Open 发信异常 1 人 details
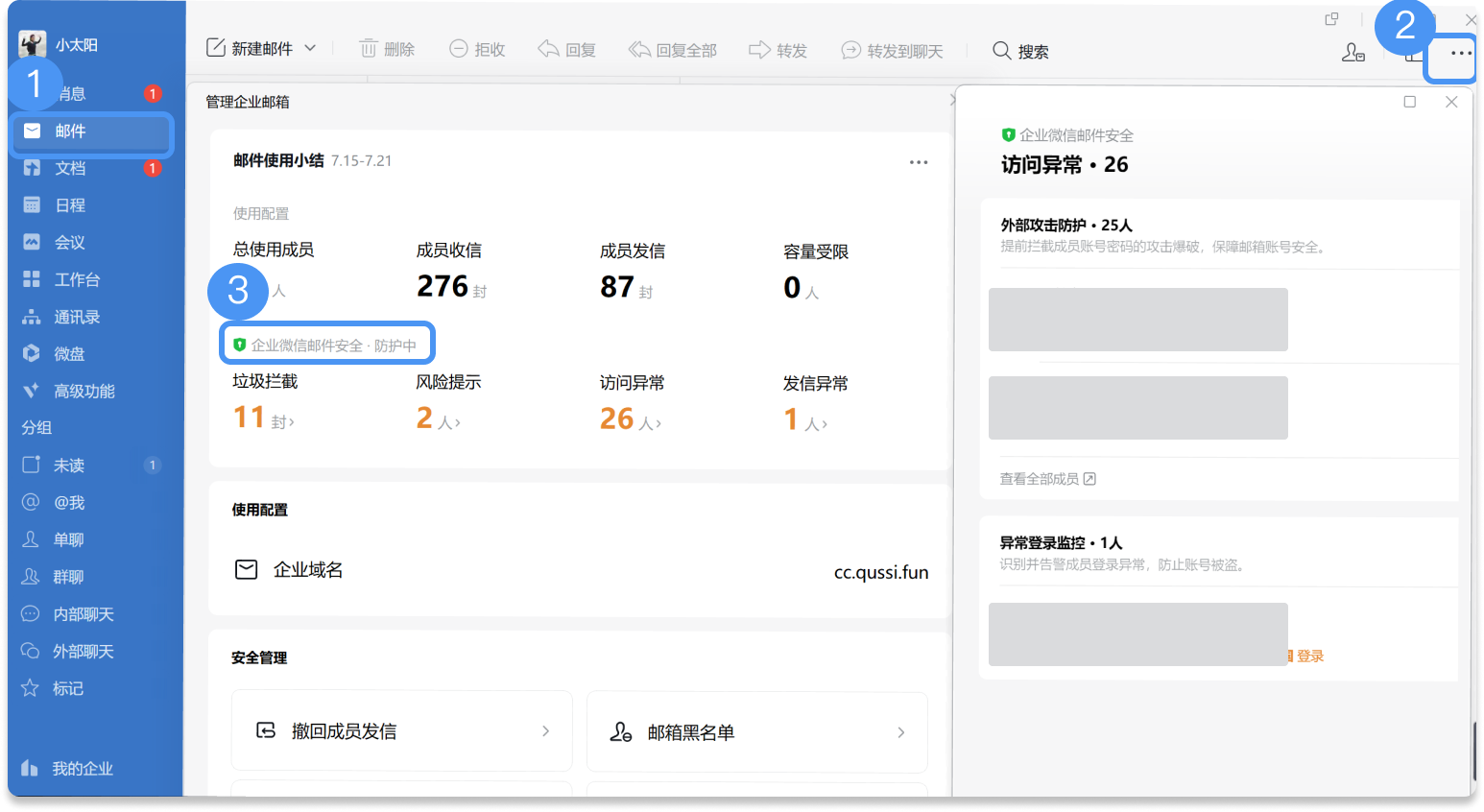This screenshot has height=812, width=1484. 805,419
